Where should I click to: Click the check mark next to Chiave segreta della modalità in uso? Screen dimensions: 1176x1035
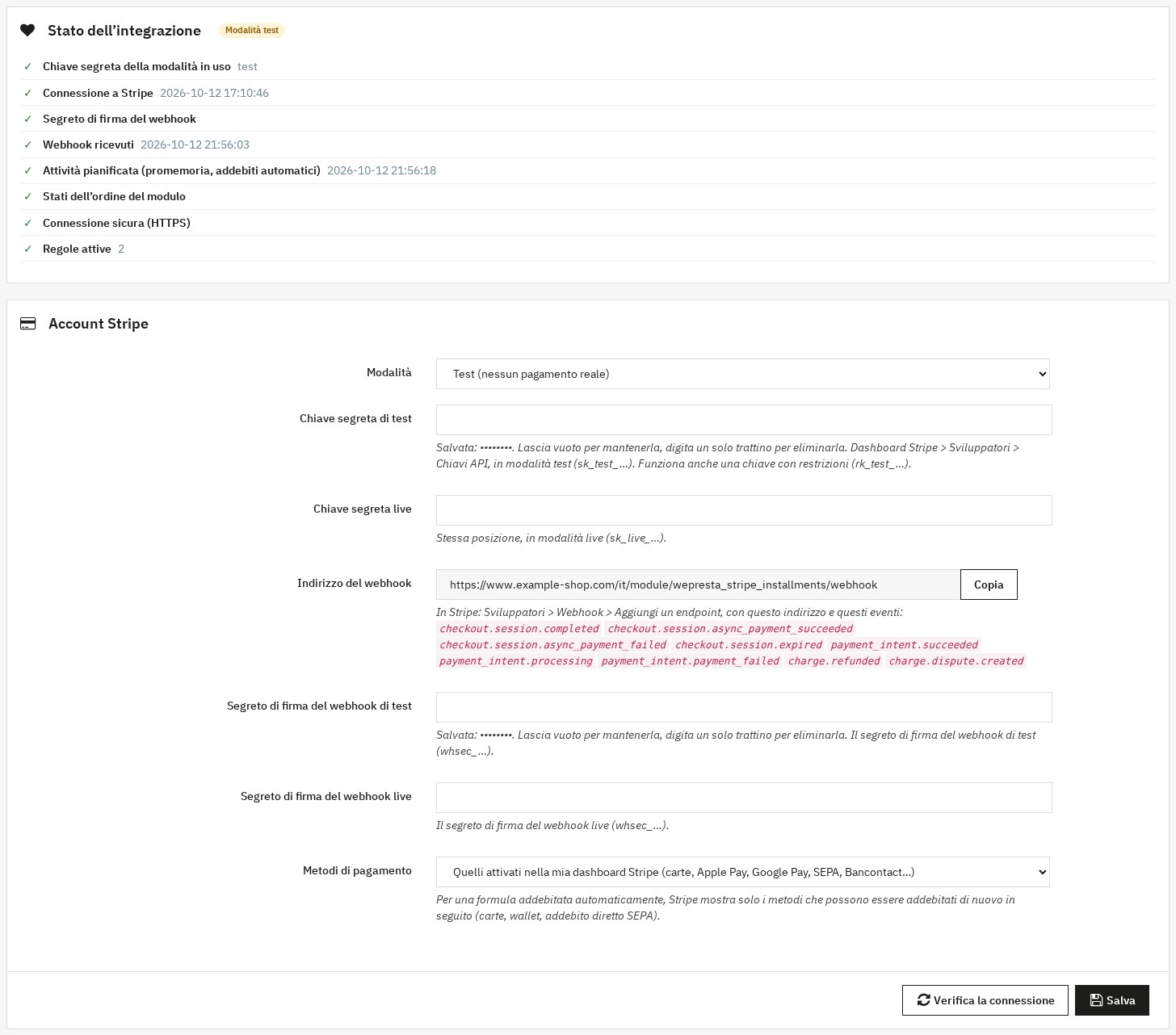(x=28, y=66)
